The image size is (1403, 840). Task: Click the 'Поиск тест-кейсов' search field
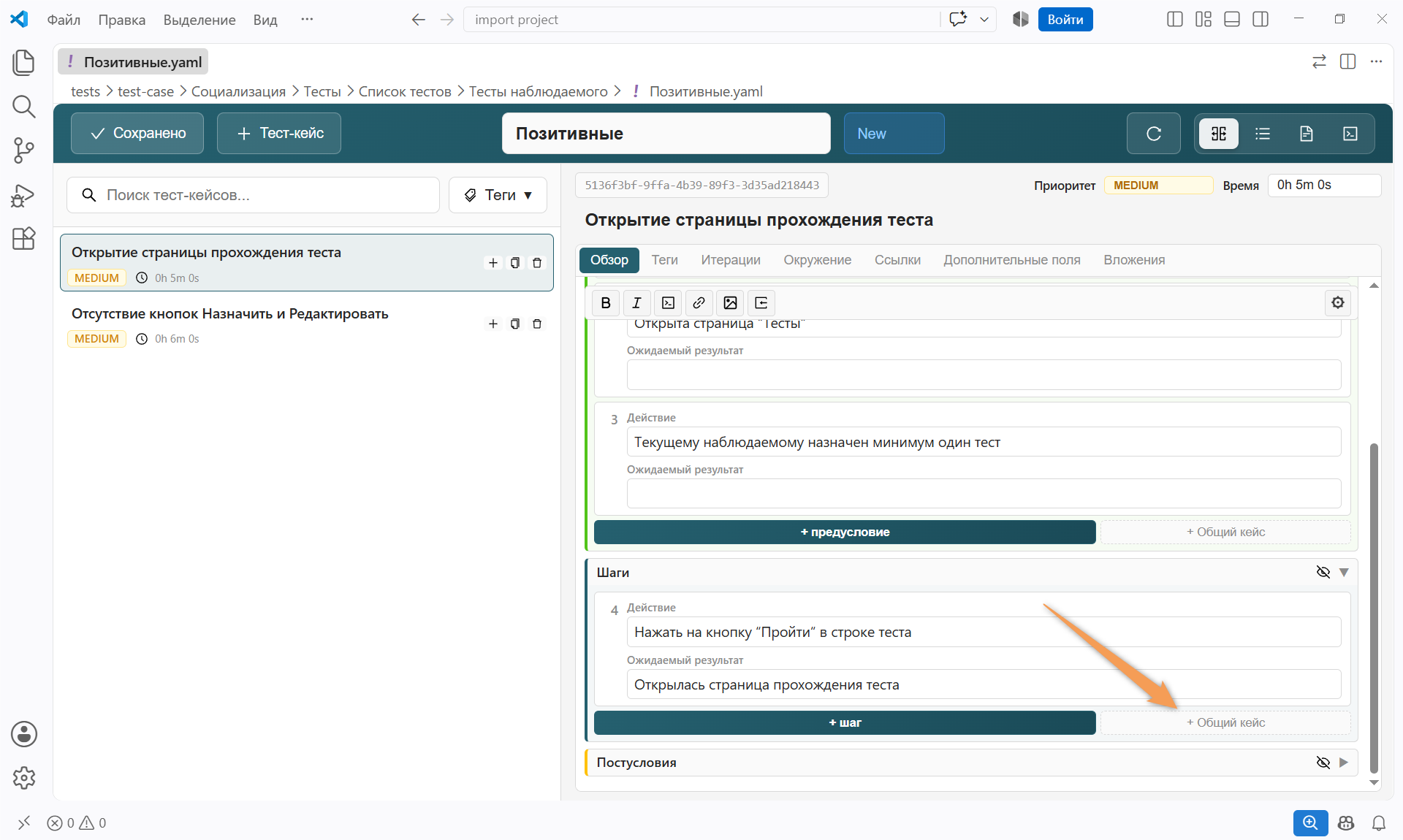[253, 195]
